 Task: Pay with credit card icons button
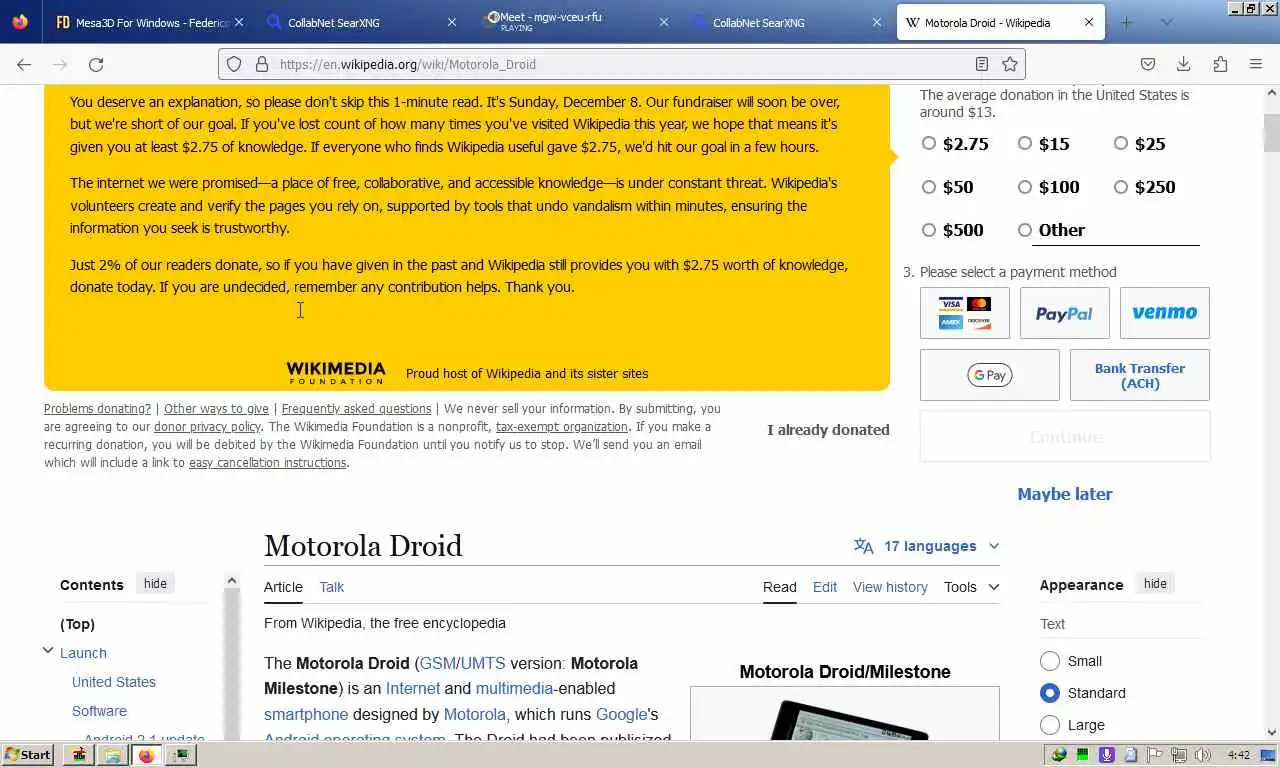click(x=965, y=313)
